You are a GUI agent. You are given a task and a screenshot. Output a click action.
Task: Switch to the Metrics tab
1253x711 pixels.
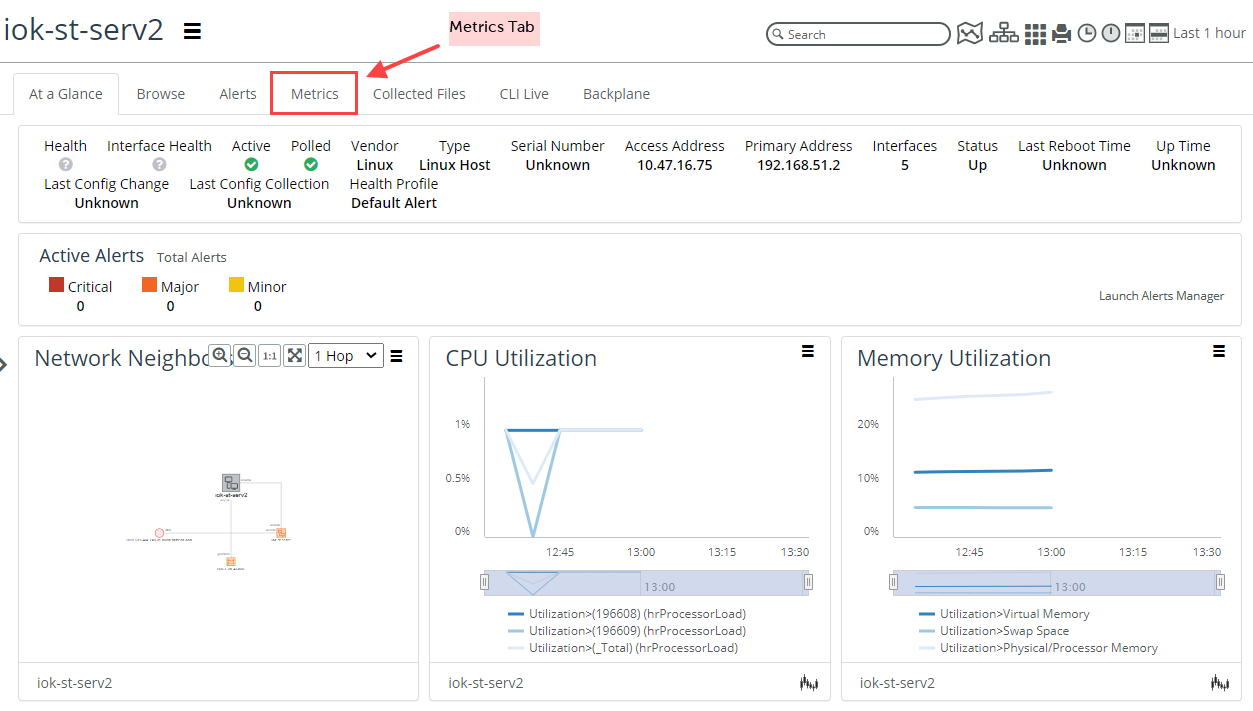[314, 94]
